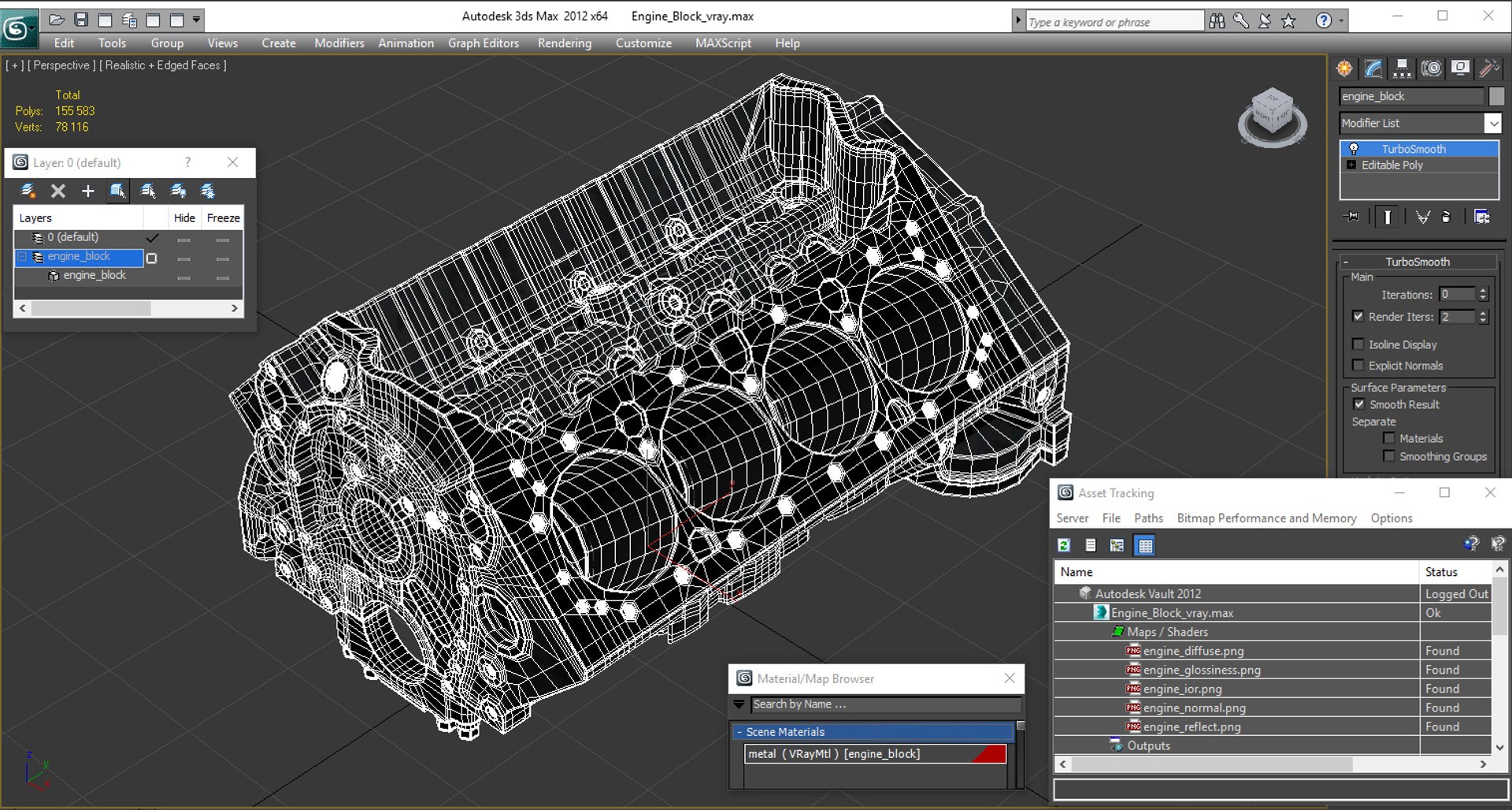1512x810 pixels.
Task: Click Configure Modifier Sets icon
Action: pos(1482,217)
